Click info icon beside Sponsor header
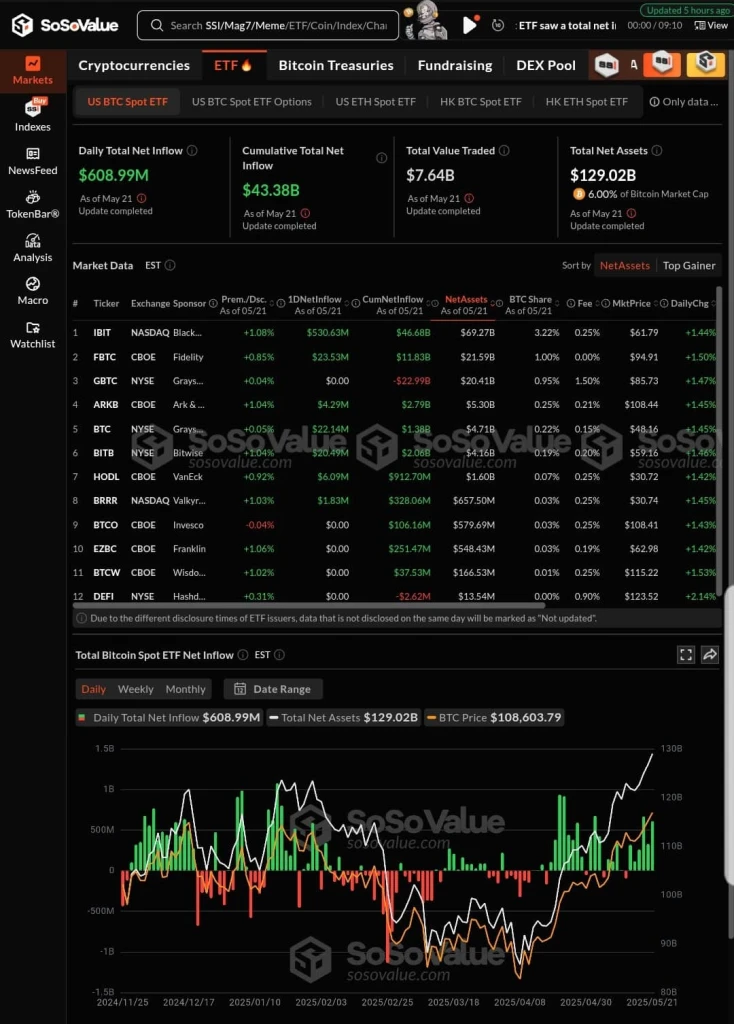The width and height of the screenshot is (734, 1024). tap(213, 304)
